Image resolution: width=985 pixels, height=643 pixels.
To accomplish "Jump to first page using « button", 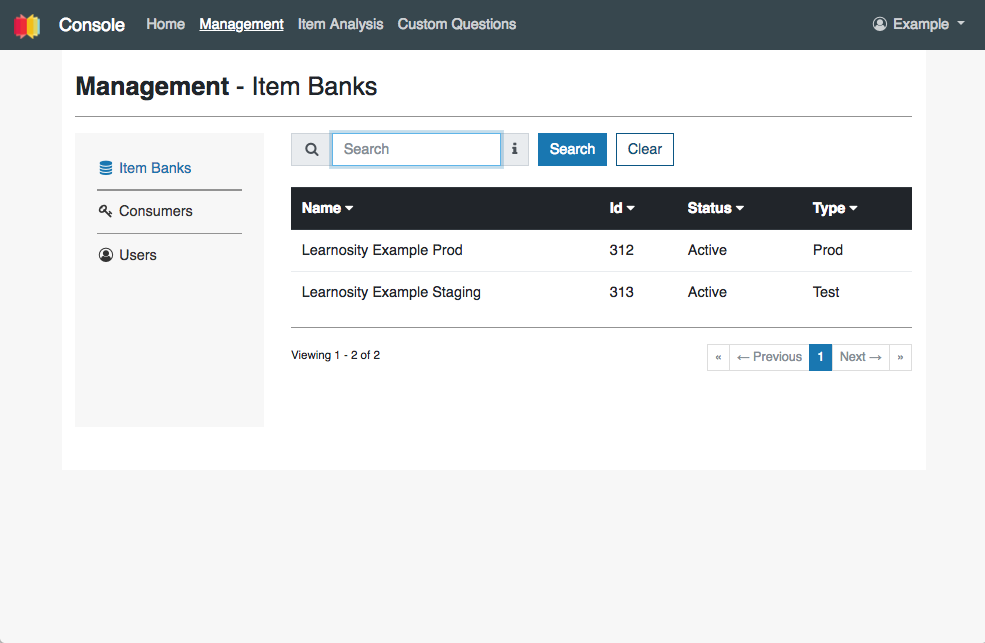I will [x=718, y=357].
